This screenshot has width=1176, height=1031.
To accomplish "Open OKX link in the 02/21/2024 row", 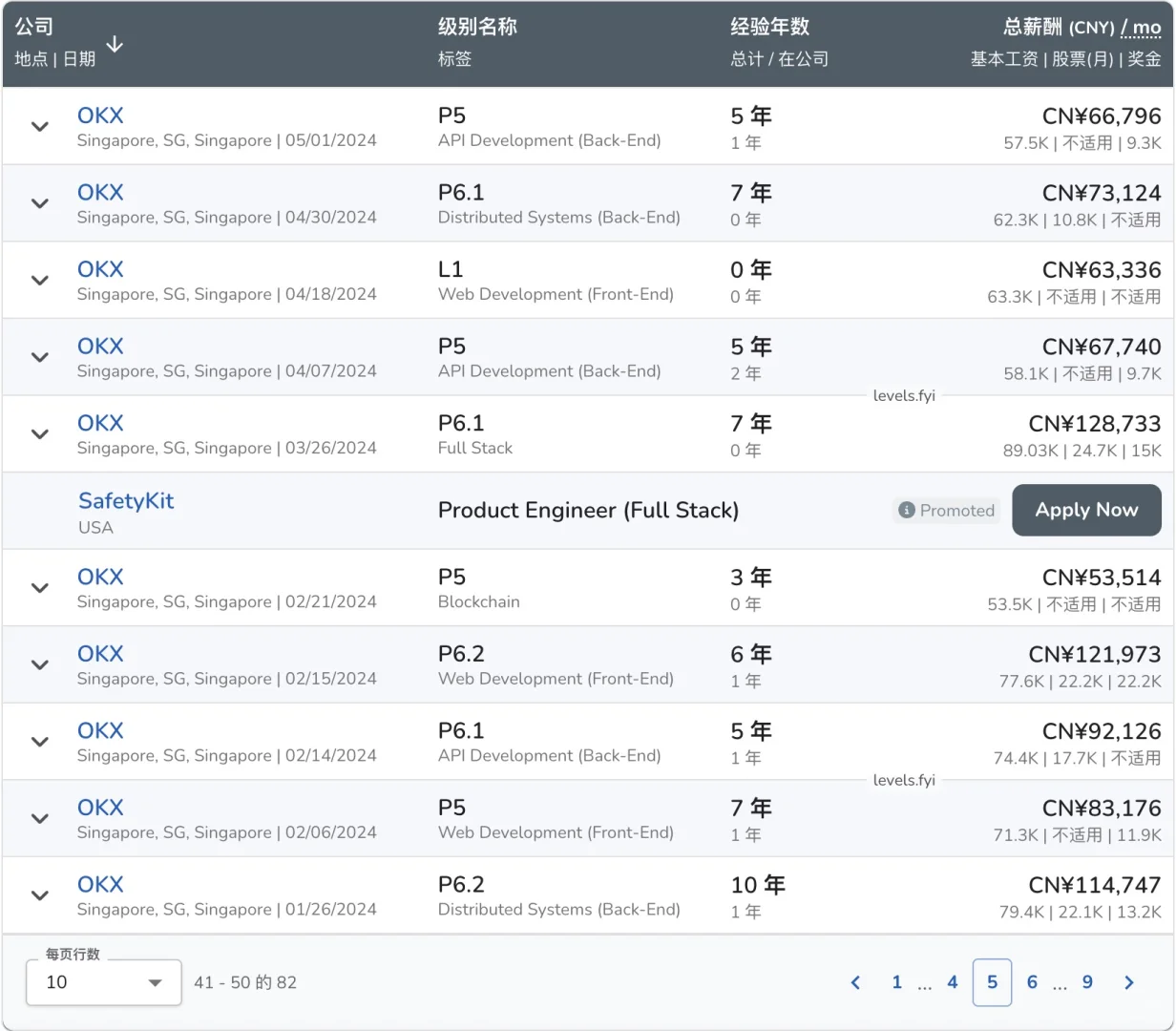I will click(x=100, y=577).
